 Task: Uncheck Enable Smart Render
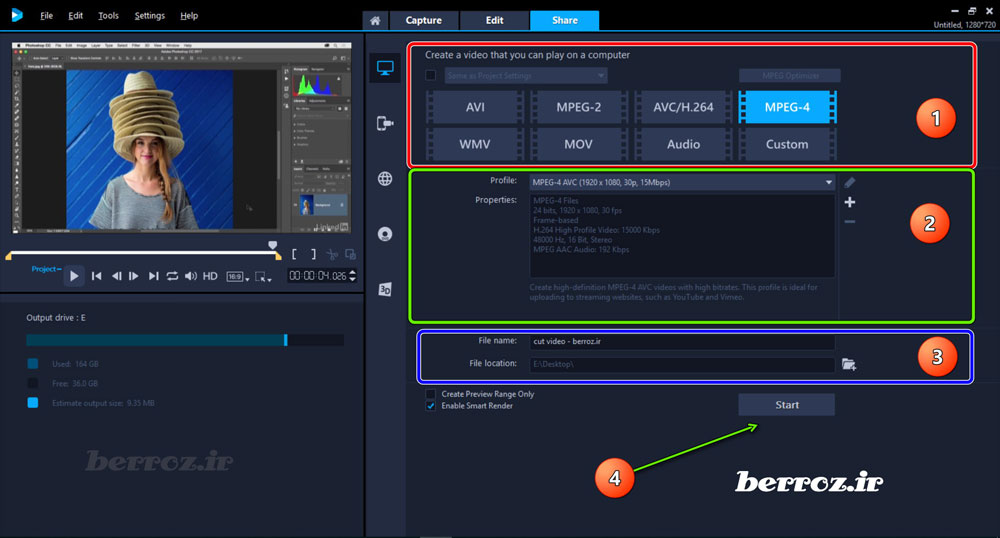point(431,406)
